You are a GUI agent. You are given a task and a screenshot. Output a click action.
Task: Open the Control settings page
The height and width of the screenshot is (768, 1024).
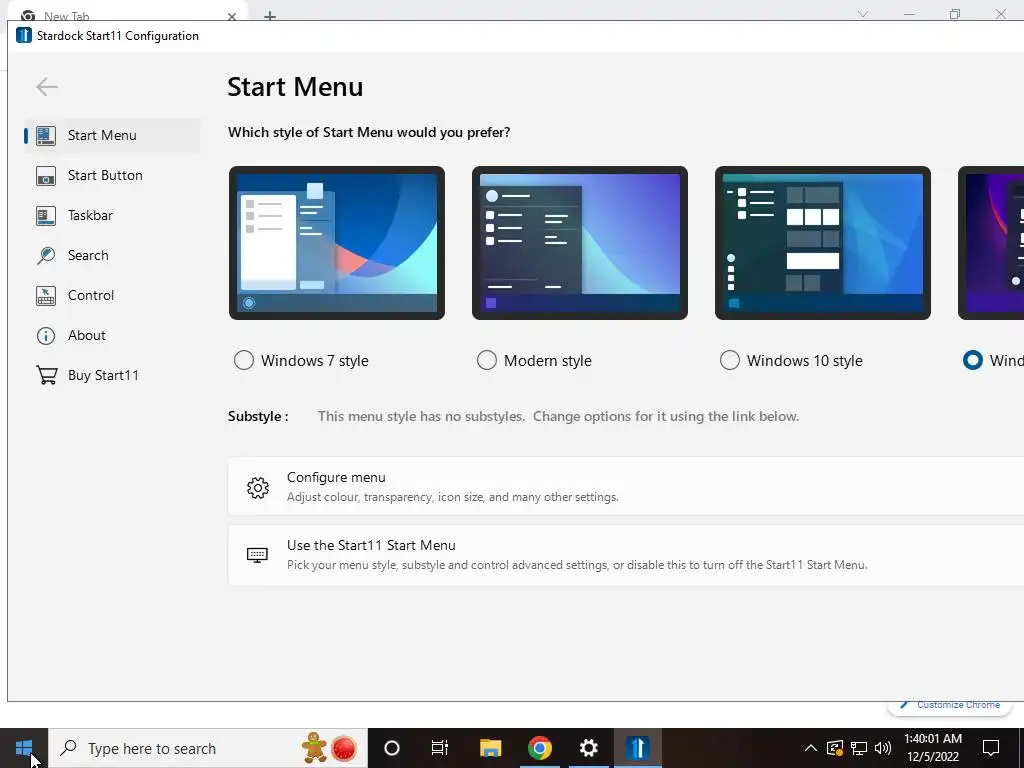pos(112,295)
